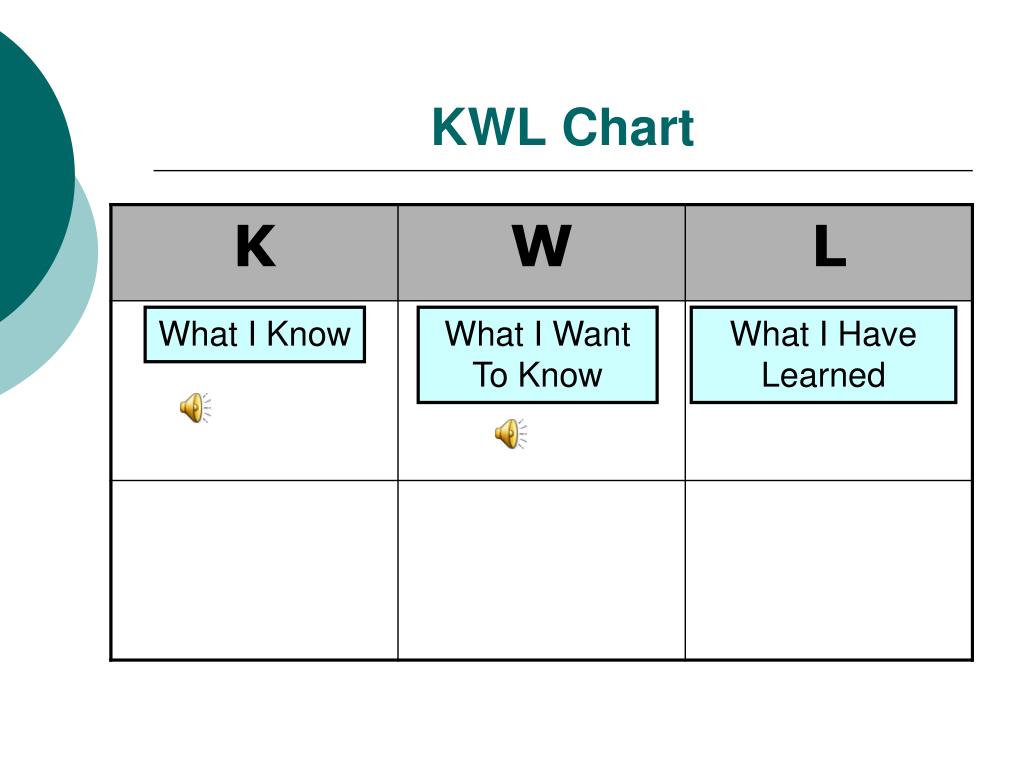Click the letter L in the header
1024x768 pixels.
tap(830, 246)
